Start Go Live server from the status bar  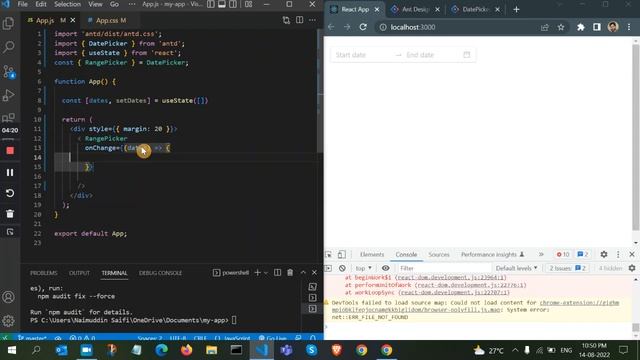click(x=273, y=338)
